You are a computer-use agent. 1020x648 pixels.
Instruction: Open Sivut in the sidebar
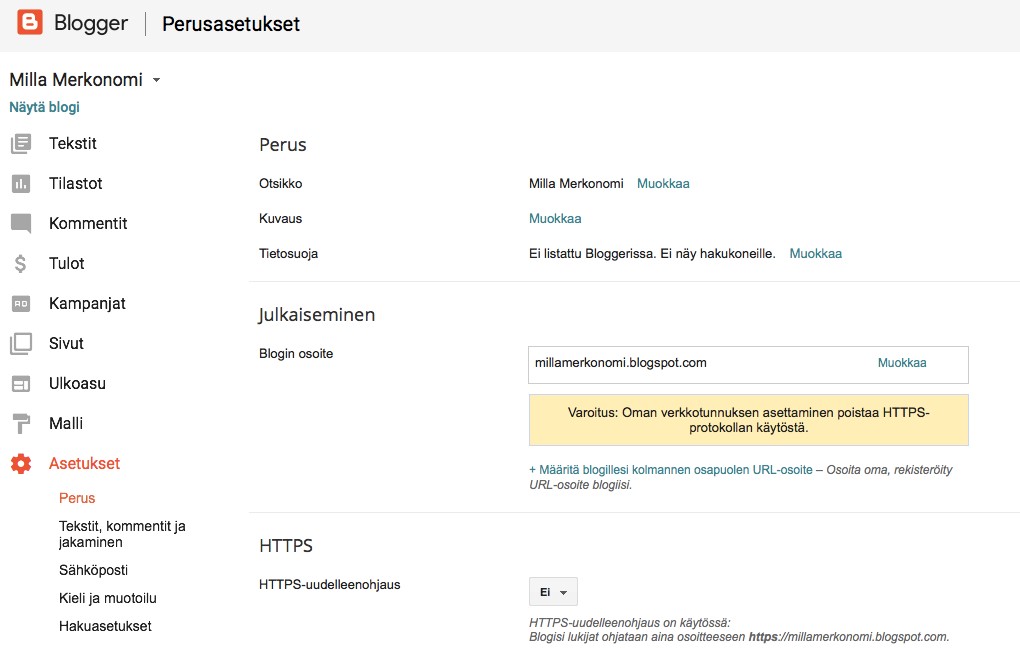[x=66, y=344]
